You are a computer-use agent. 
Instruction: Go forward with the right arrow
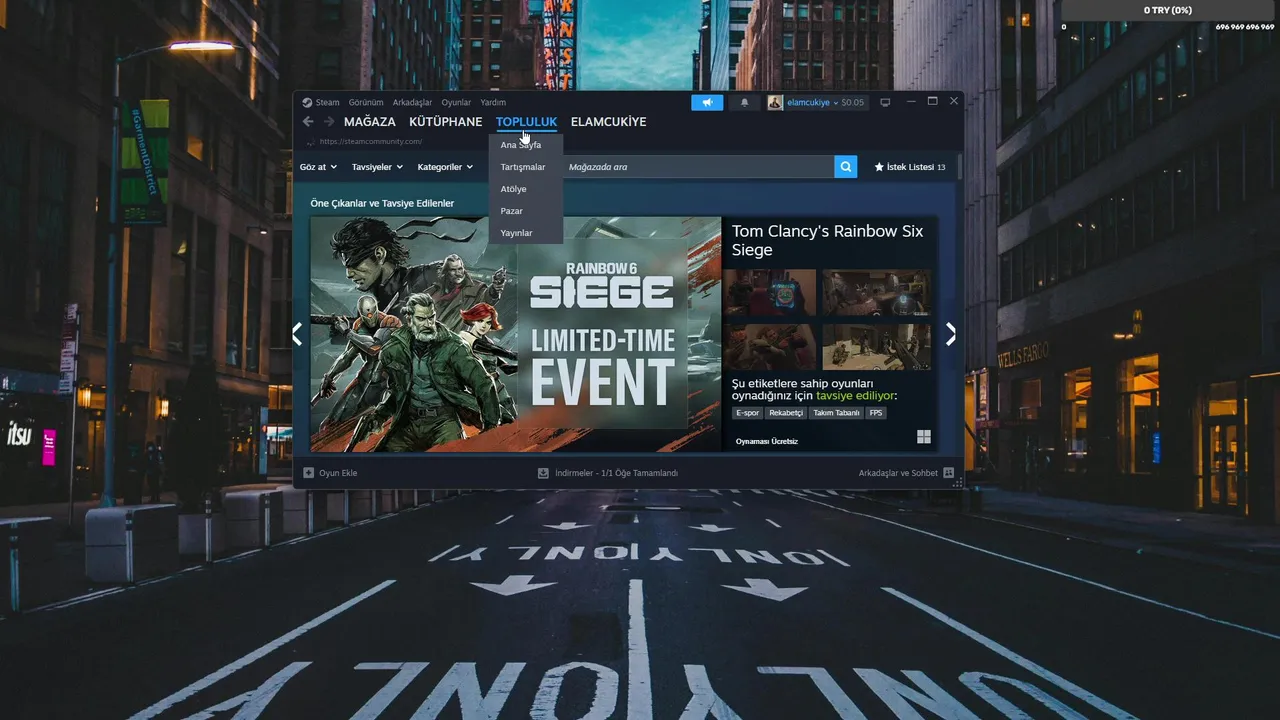tap(329, 122)
